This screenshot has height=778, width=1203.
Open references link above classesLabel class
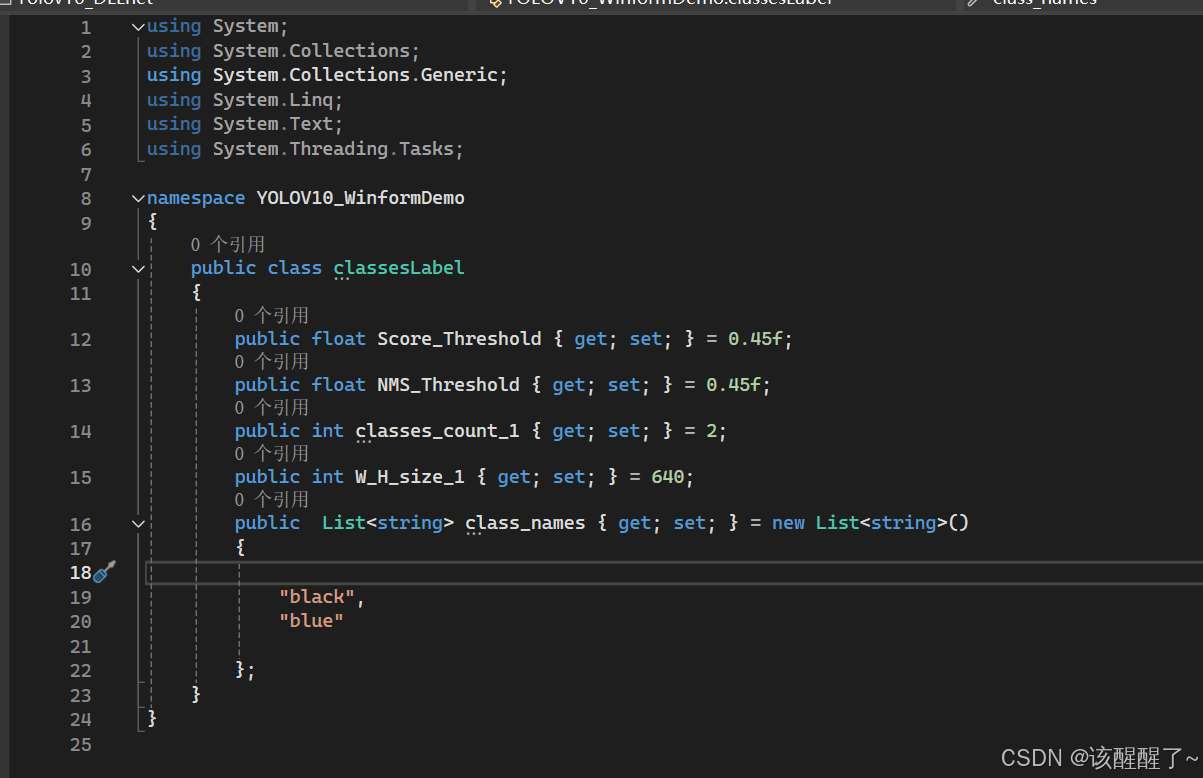(x=227, y=244)
